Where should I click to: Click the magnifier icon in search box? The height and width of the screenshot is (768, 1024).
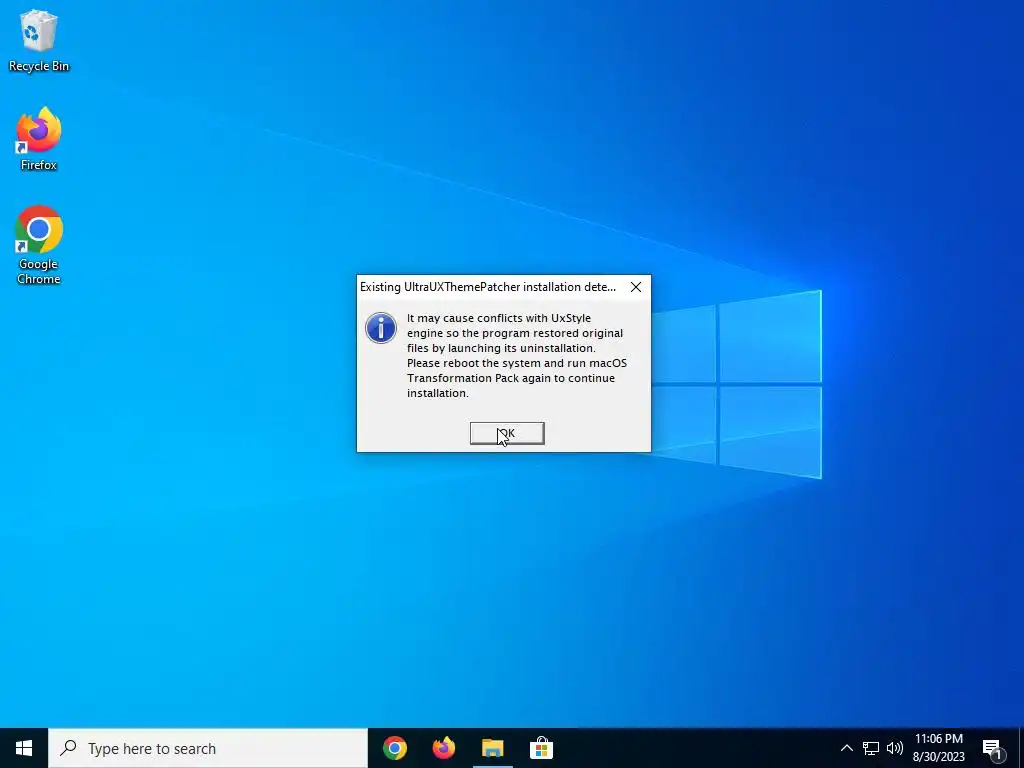[69, 748]
